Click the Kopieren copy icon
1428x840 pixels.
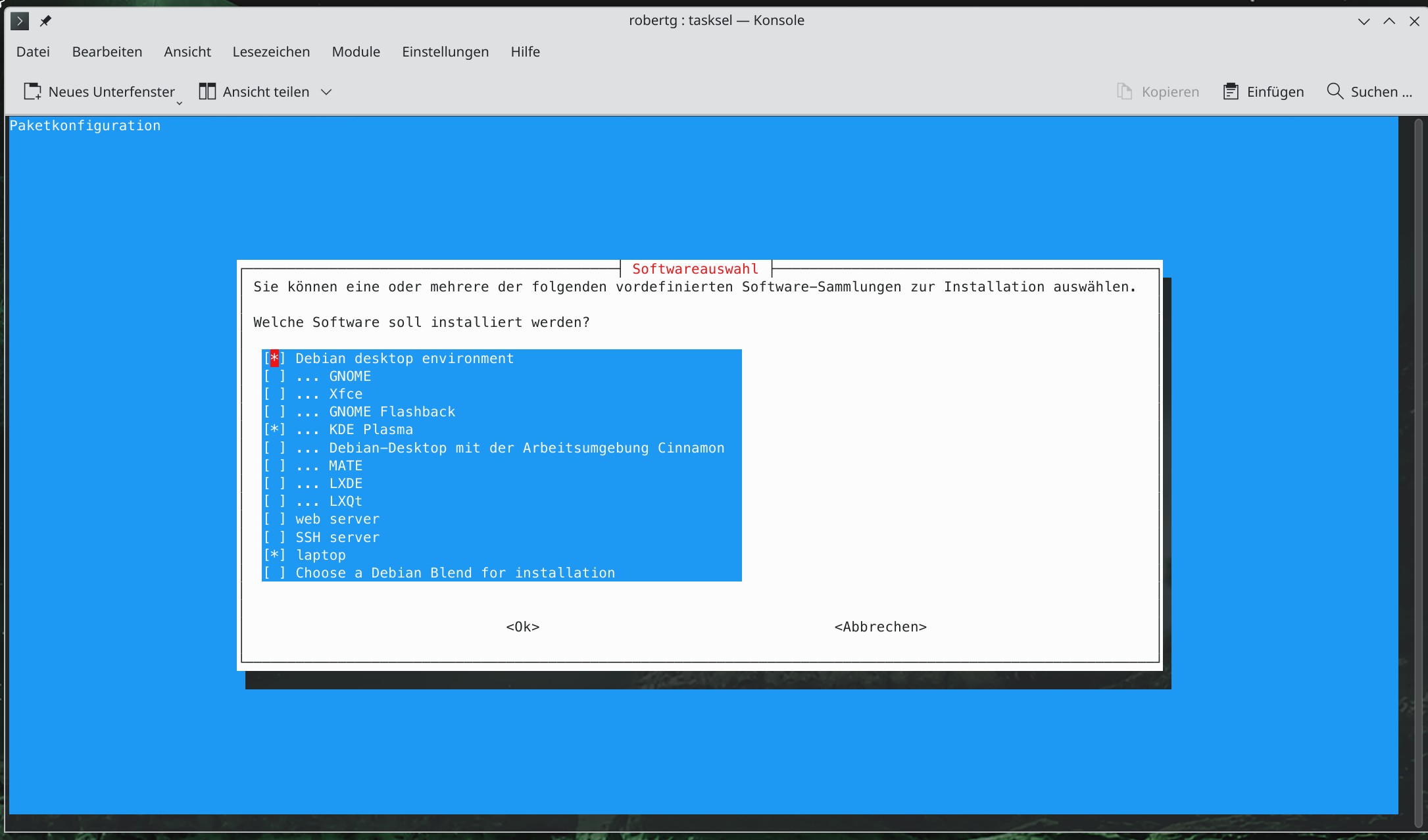[x=1125, y=91]
